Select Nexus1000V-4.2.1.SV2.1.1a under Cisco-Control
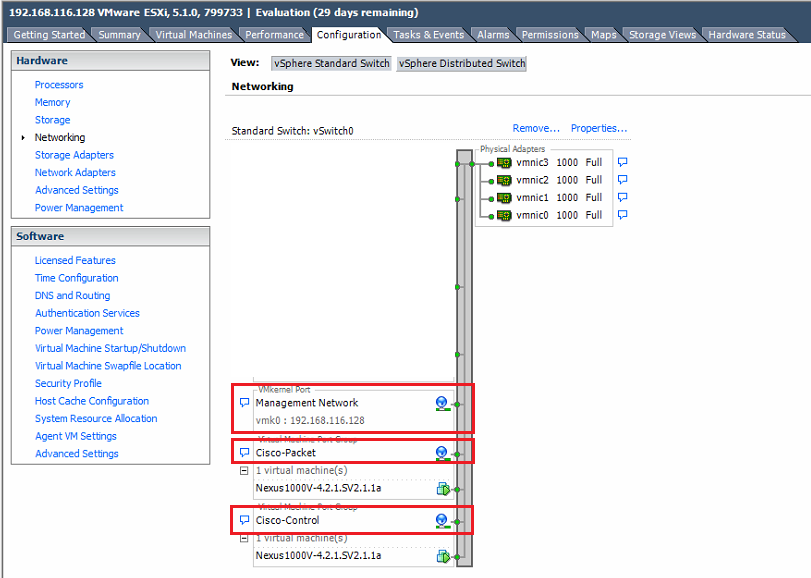The image size is (811, 578). point(318,556)
